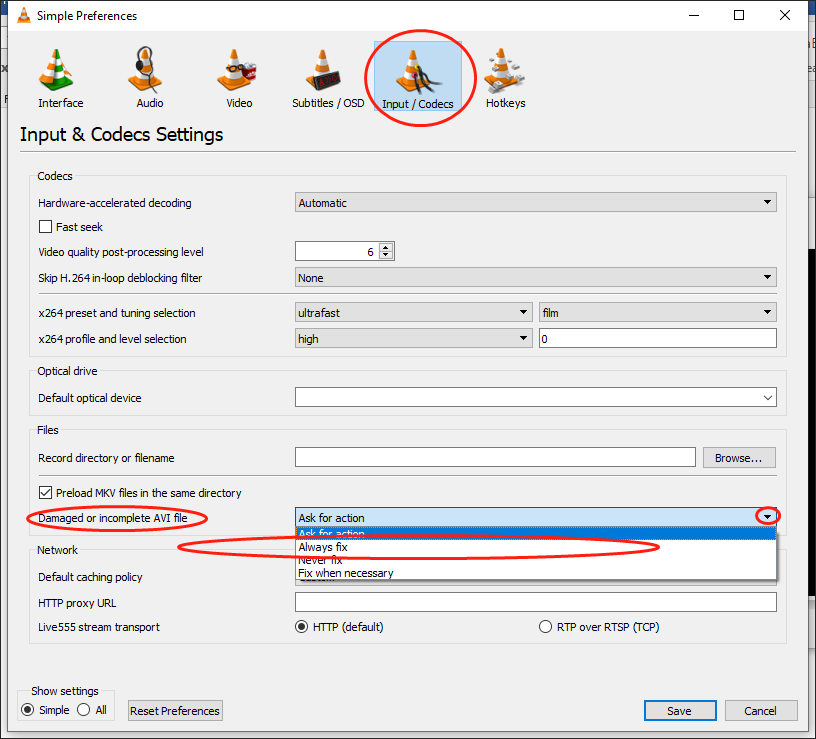Select the Input / Codecs category
The height and width of the screenshot is (739, 816).
[x=417, y=78]
